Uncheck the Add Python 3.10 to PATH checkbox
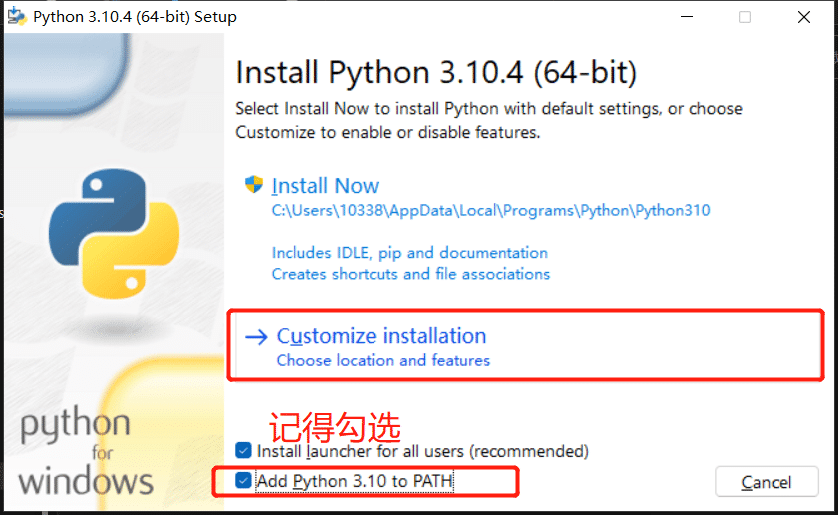Viewport: 838px width, 515px height. click(243, 481)
